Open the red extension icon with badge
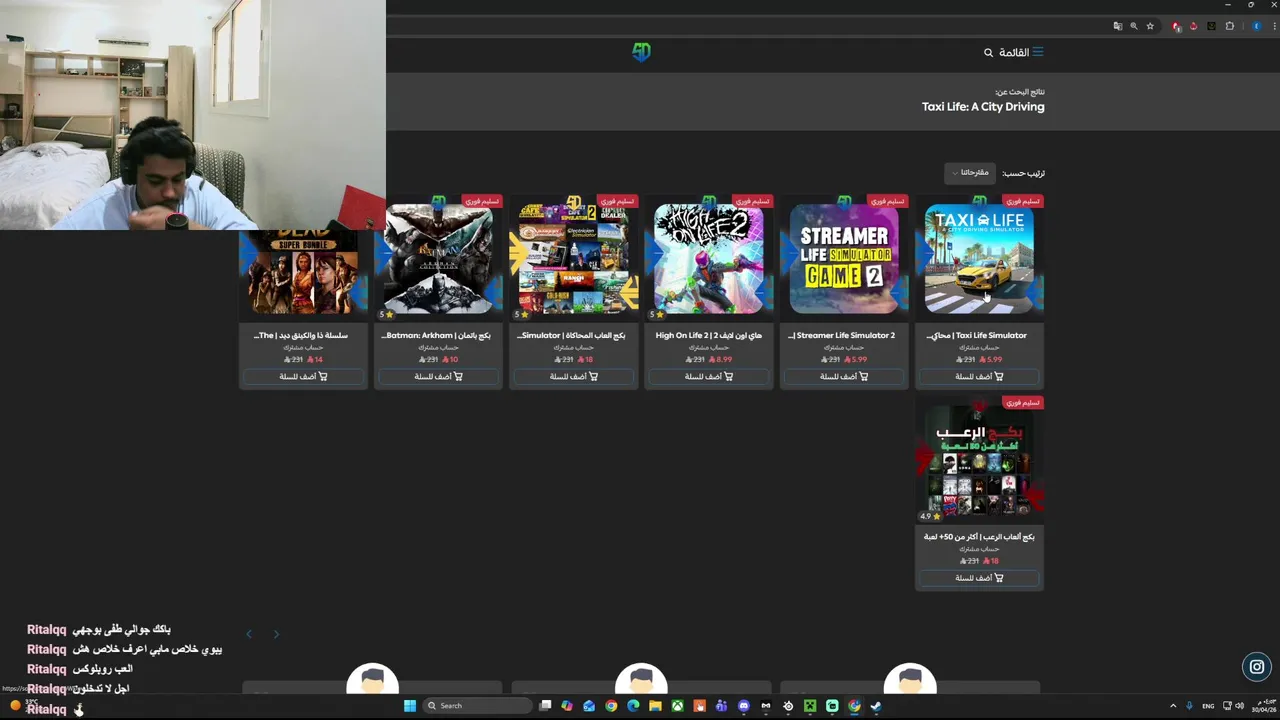 [x=1176, y=27]
